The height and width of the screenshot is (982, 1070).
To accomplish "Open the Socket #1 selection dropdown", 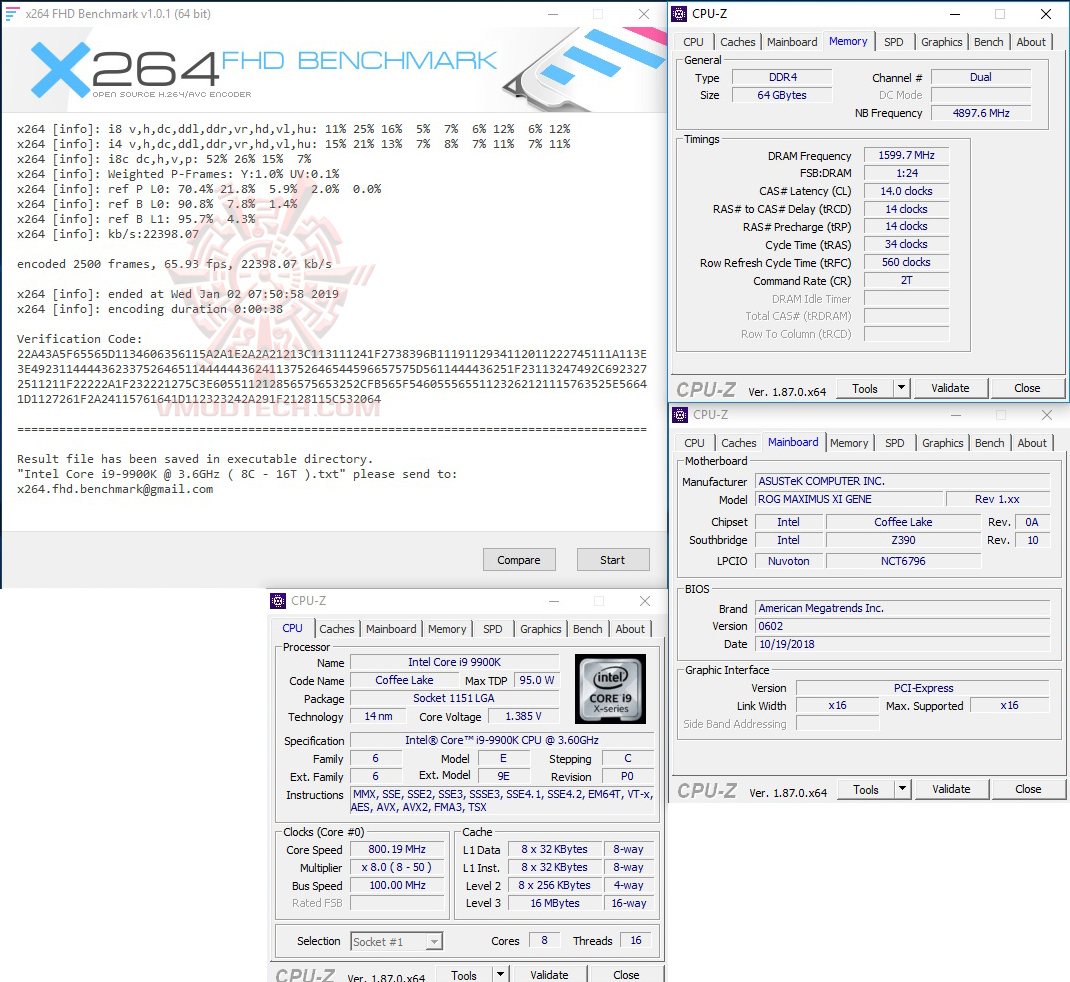I will (x=434, y=940).
